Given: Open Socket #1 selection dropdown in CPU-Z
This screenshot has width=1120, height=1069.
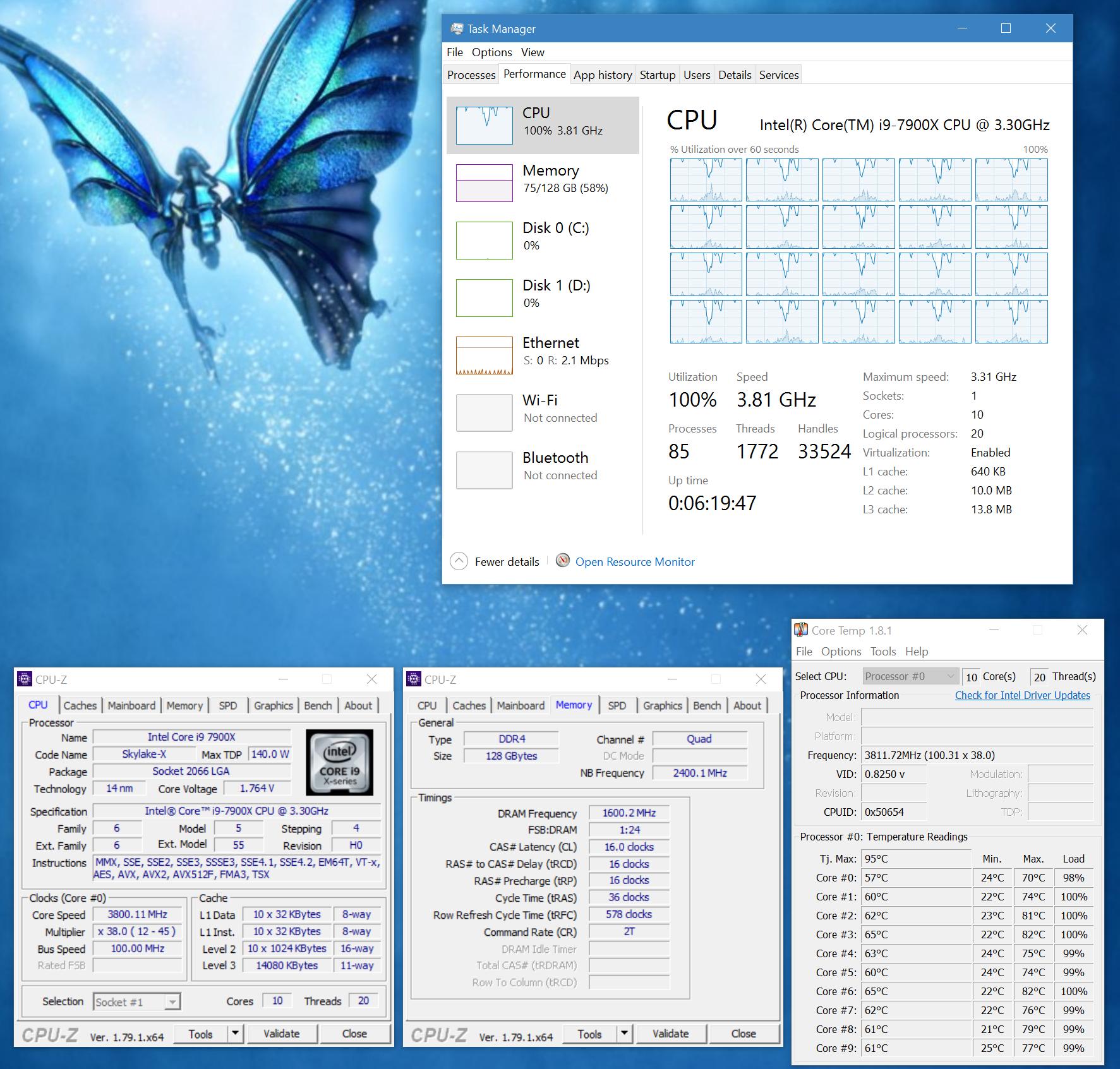Looking at the screenshot, I should pos(137,1001).
